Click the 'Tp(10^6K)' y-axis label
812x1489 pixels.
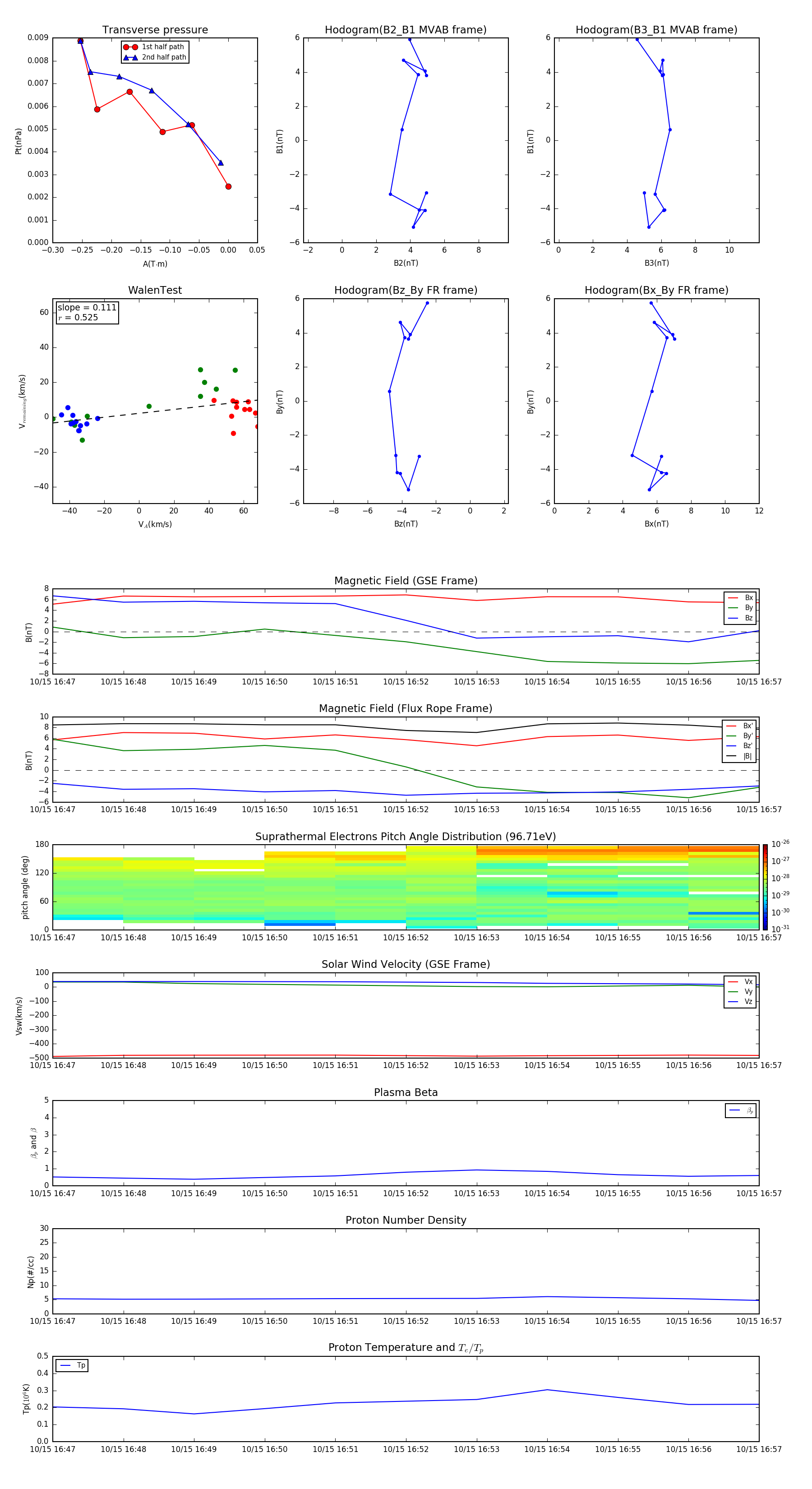[26, 1399]
